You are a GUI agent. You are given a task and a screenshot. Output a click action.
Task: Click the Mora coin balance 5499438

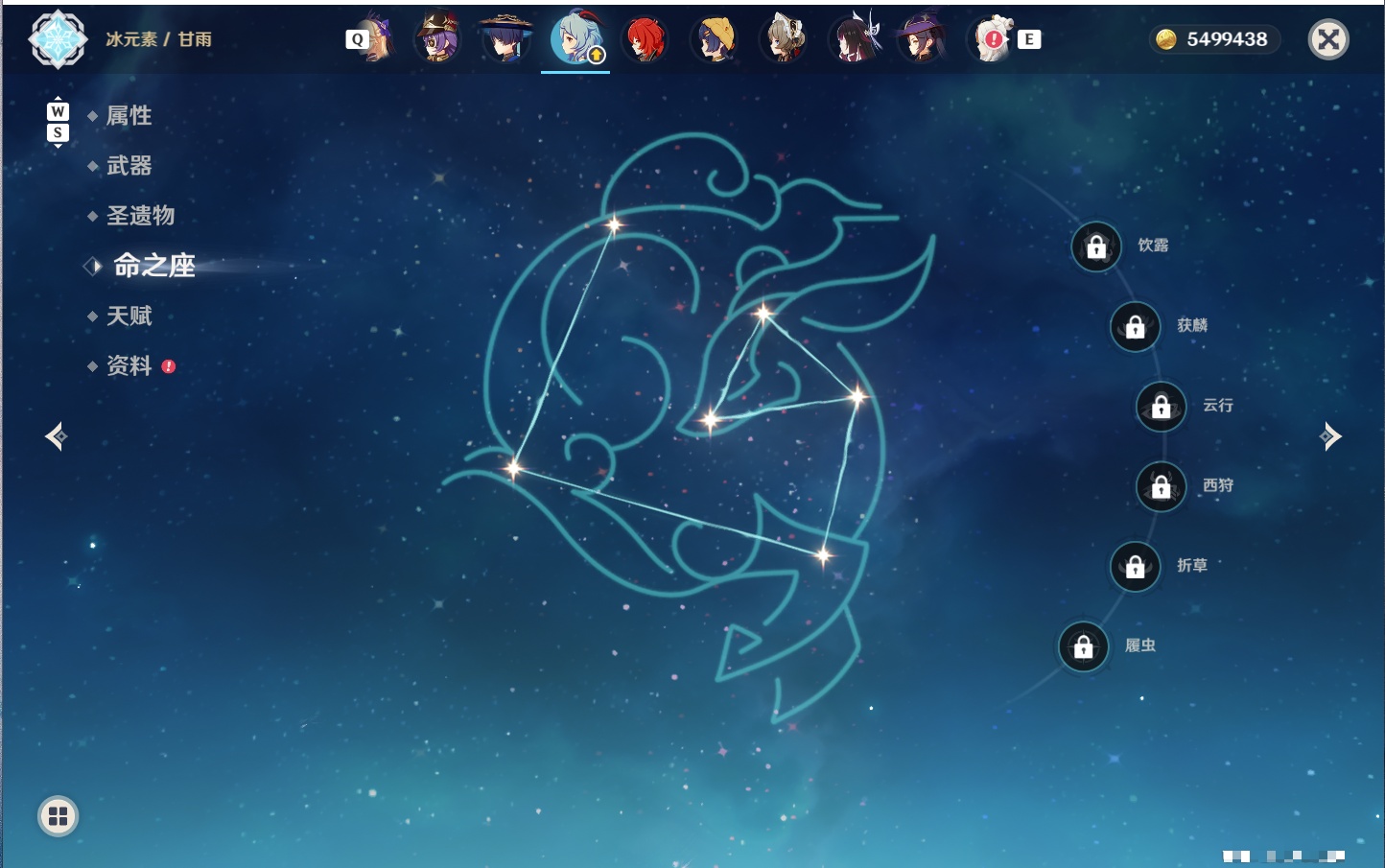[1214, 39]
